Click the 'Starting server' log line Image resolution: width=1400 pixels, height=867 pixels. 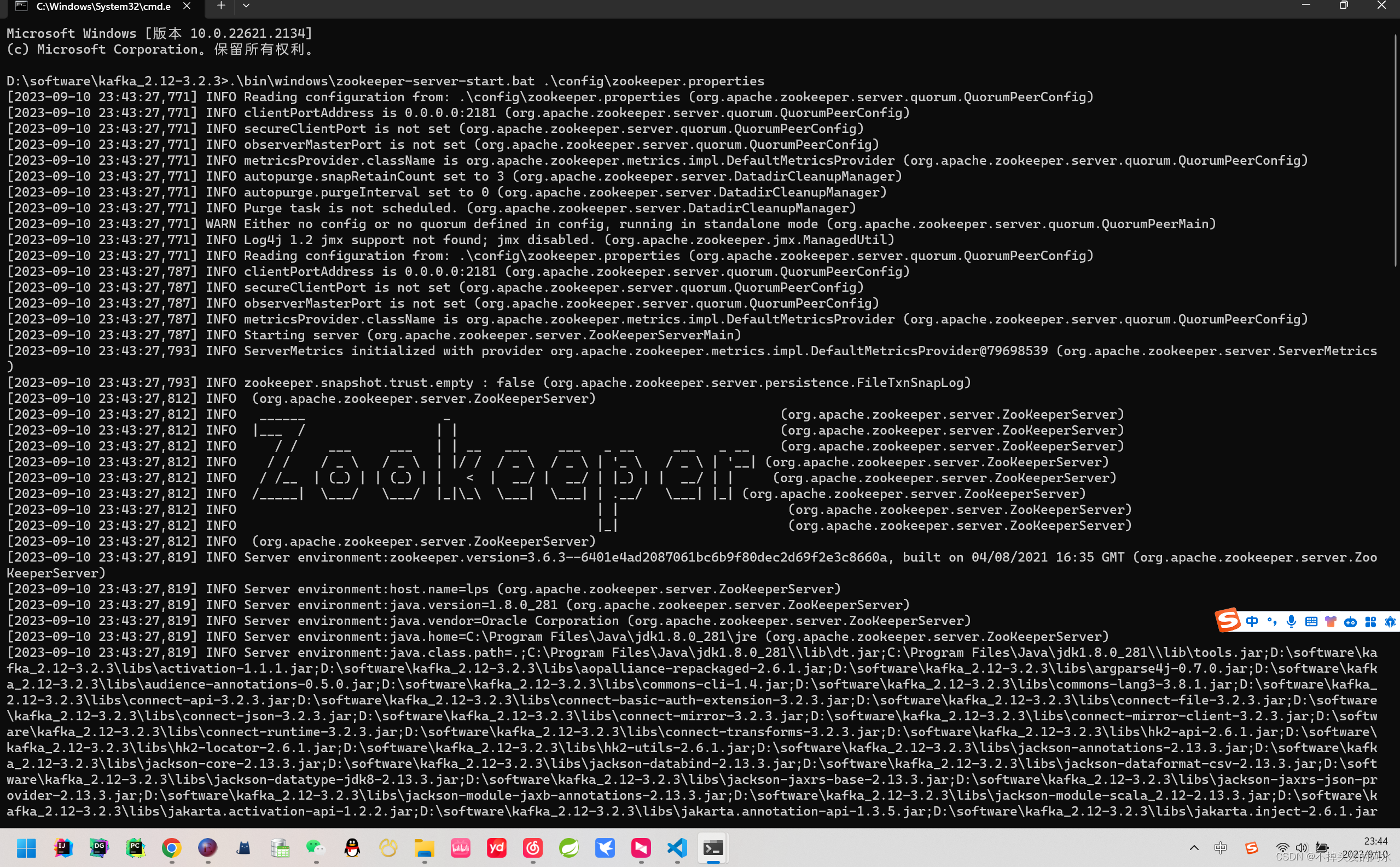(374, 335)
